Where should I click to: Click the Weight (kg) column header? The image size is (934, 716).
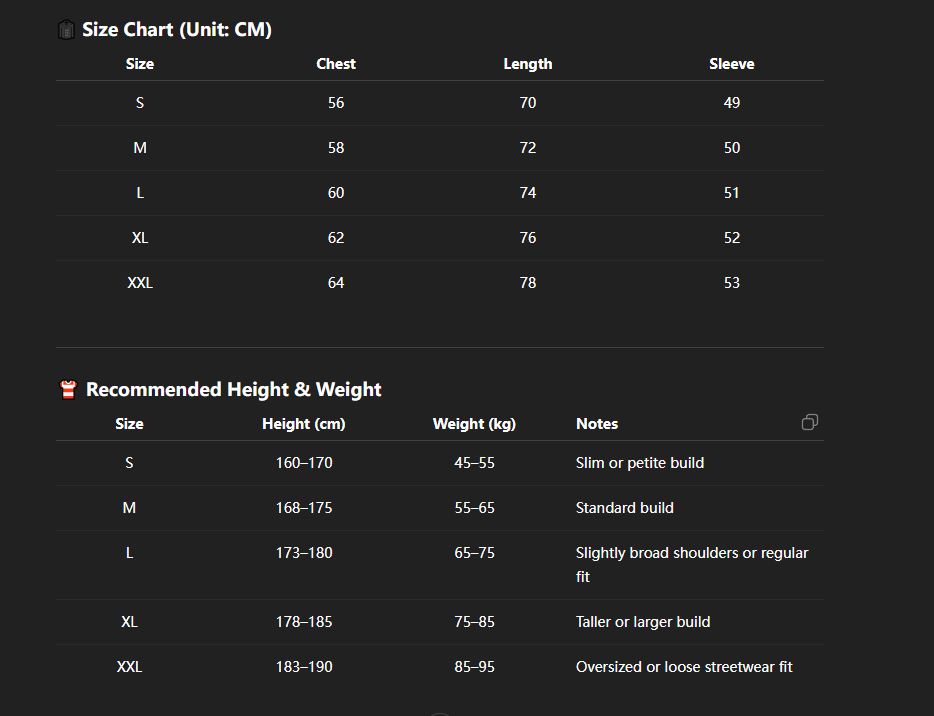pyautogui.click(x=474, y=424)
